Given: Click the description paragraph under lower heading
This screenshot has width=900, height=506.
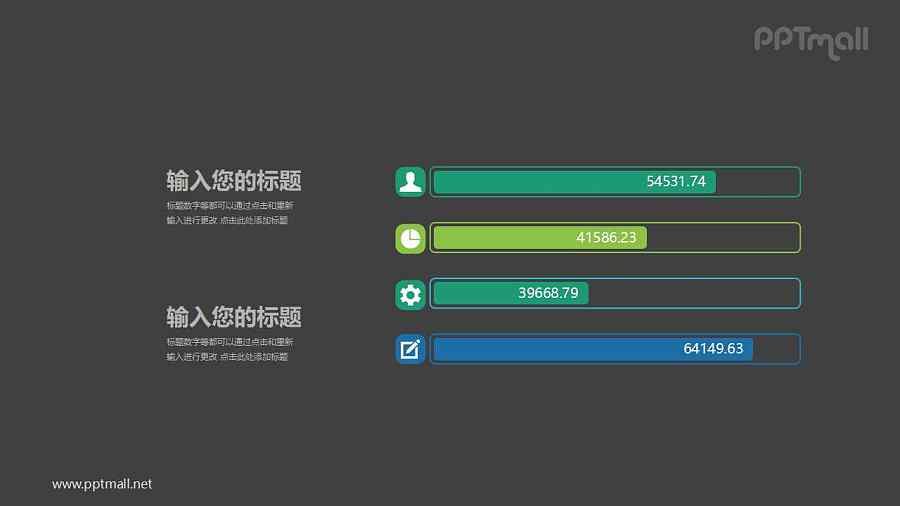Looking at the screenshot, I should 230,349.
